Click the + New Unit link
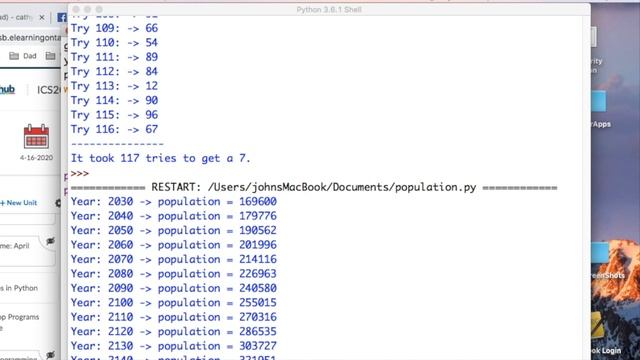 point(19,203)
